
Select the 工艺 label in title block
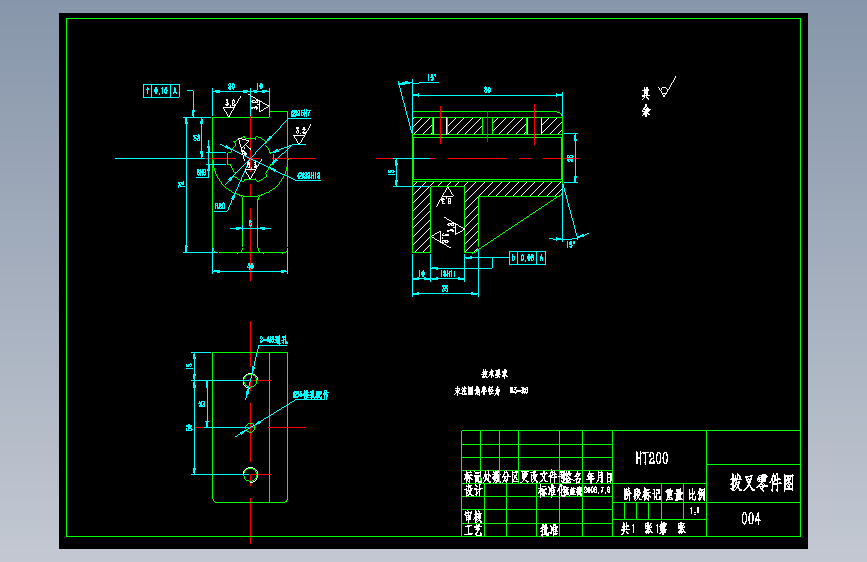473,530
